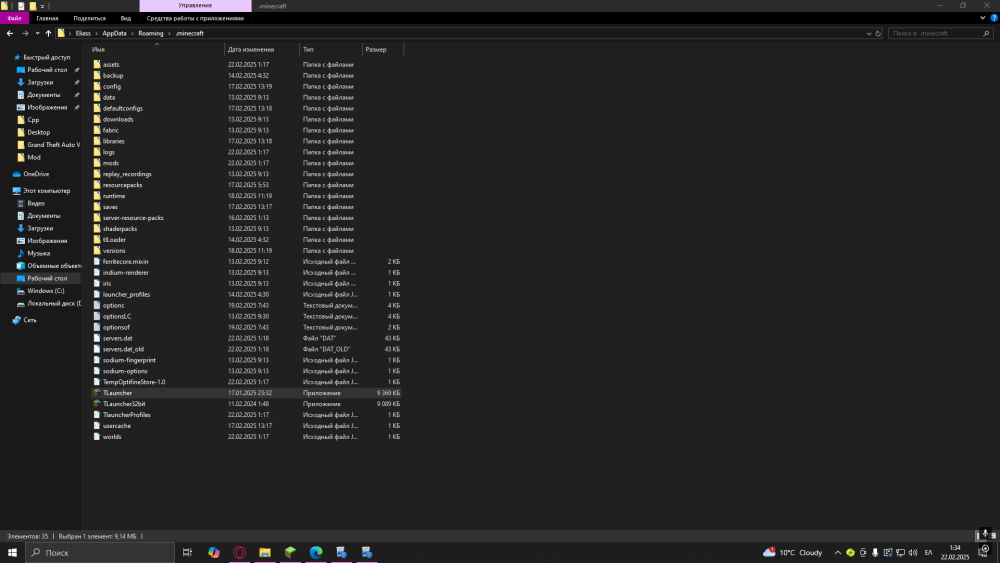1000x563 pixels.
Task: Open OneDrive in the sidebar
Action: pos(36,174)
